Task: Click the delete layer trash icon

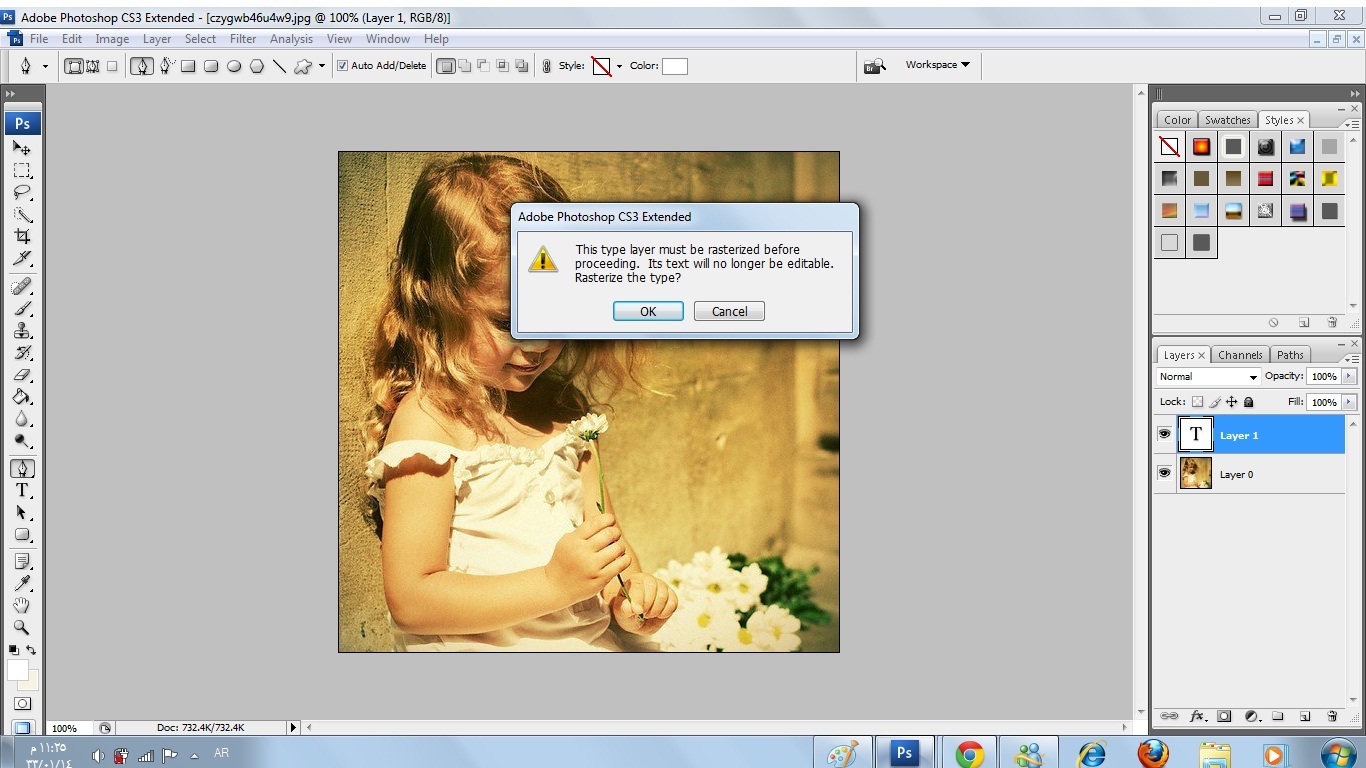Action: (1332, 716)
